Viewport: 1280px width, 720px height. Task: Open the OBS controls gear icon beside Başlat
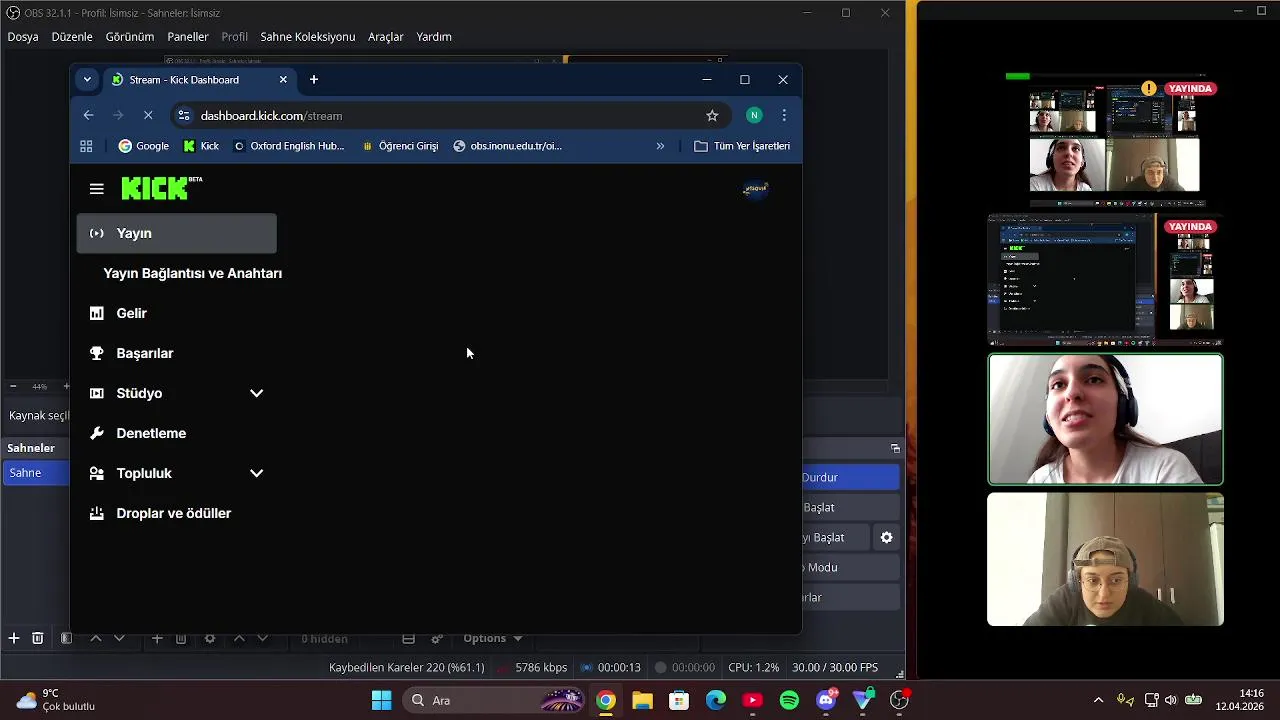click(886, 537)
